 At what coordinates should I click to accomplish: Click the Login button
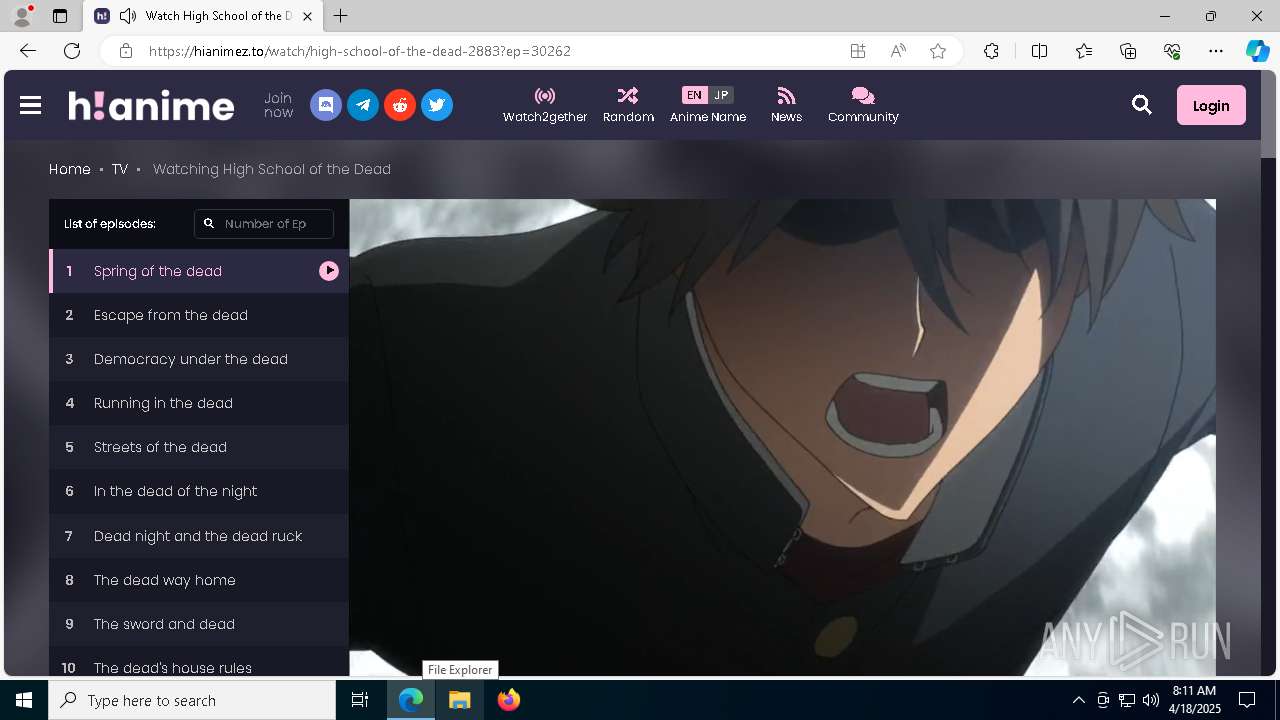click(x=1211, y=105)
